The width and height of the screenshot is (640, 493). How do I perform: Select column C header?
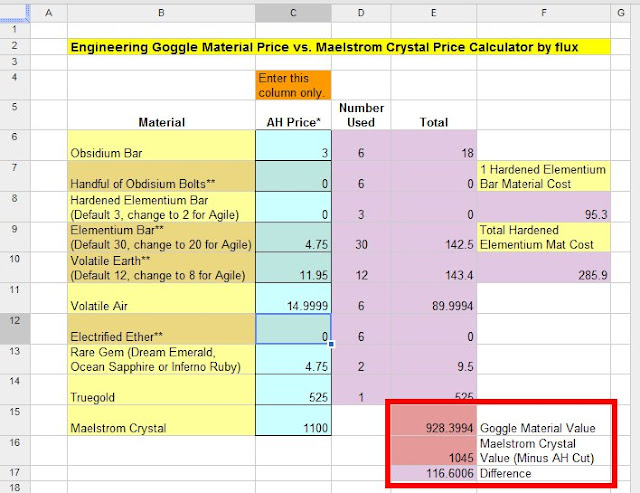click(293, 13)
